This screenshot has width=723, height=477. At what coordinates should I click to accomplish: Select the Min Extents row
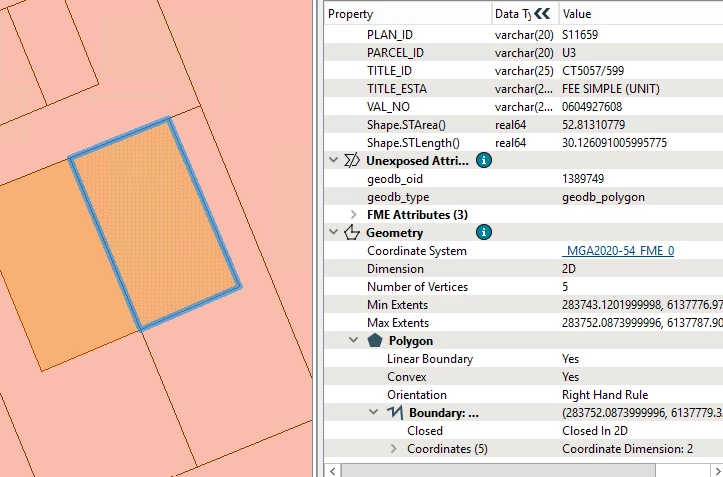click(523, 304)
